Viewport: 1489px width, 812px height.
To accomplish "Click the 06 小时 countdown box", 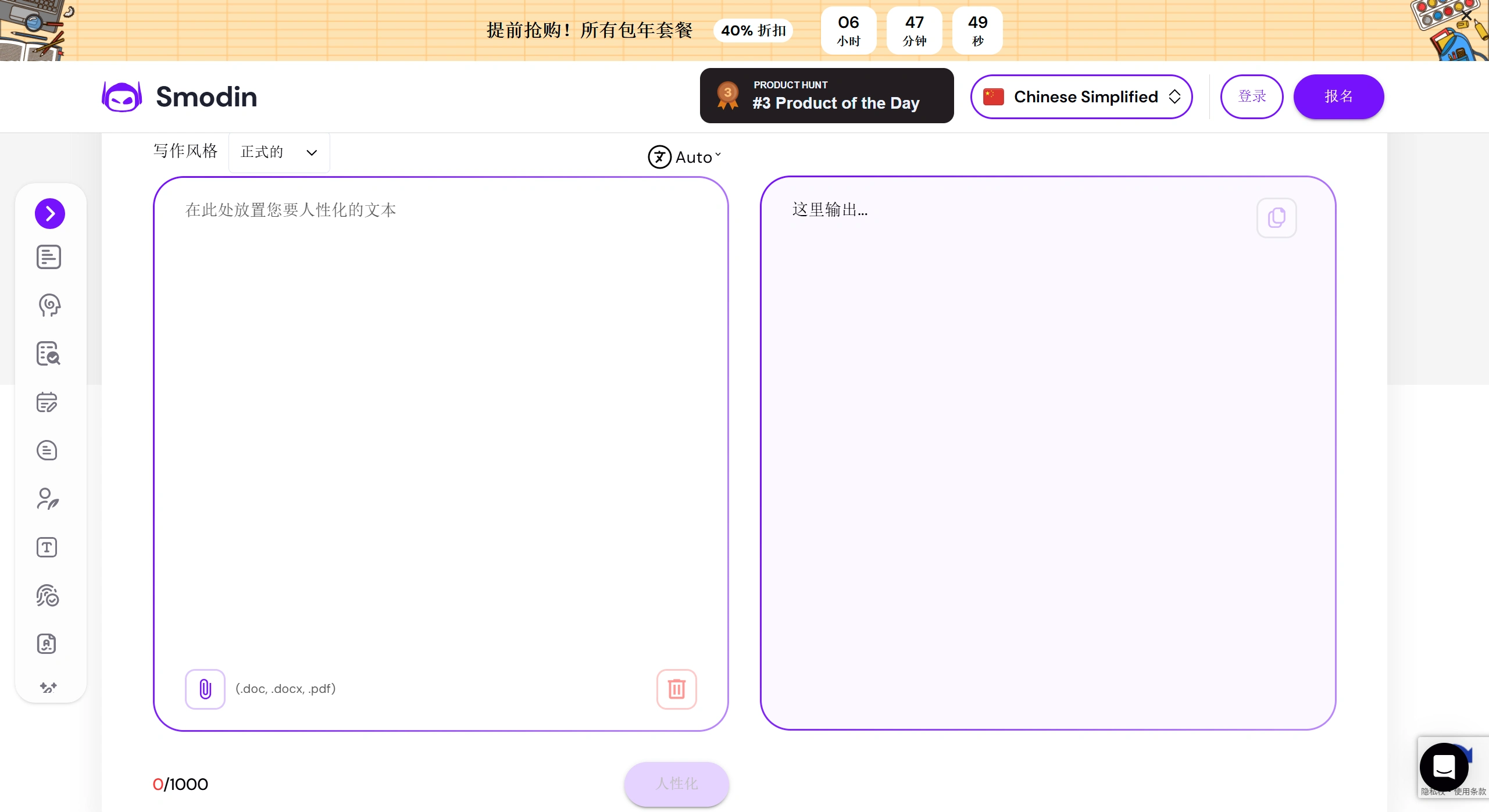I will click(848, 31).
